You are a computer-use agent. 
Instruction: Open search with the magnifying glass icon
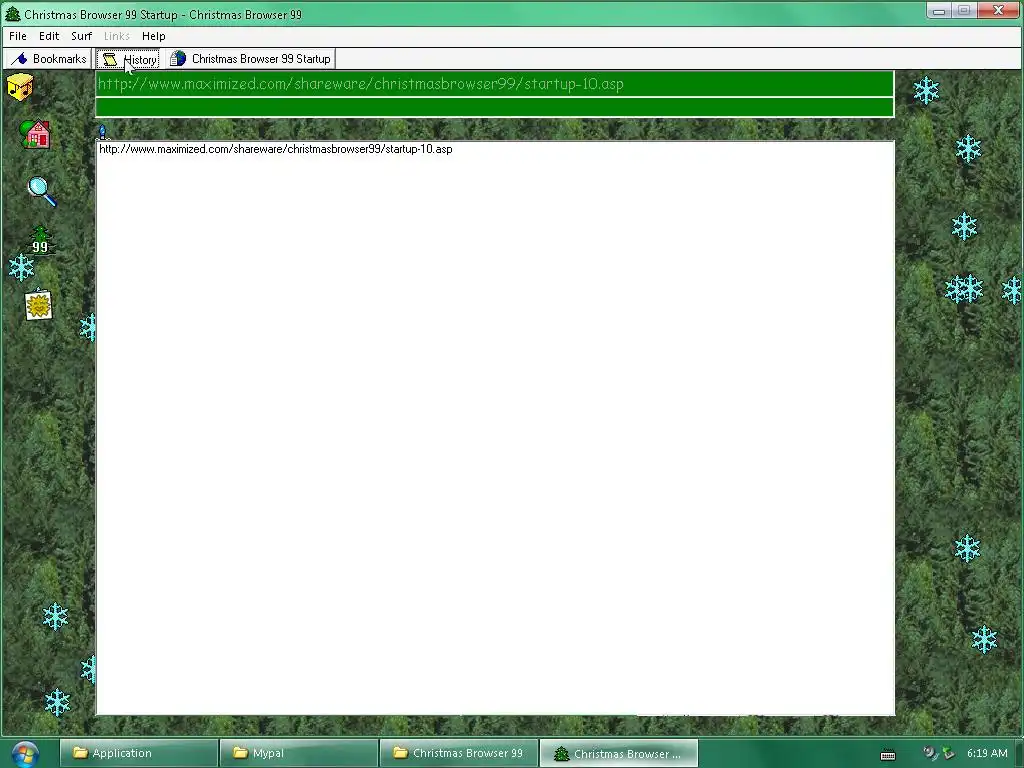click(42, 191)
